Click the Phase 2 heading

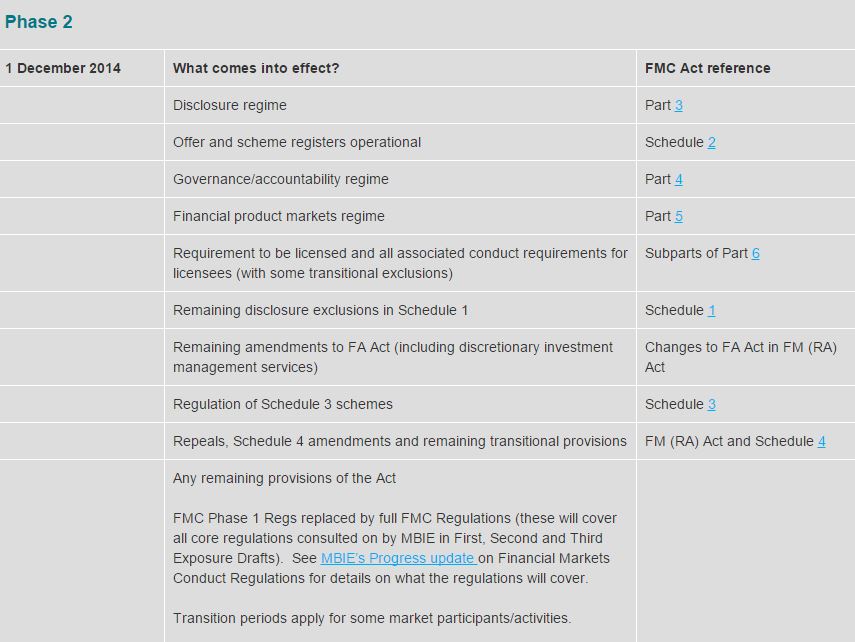point(39,22)
